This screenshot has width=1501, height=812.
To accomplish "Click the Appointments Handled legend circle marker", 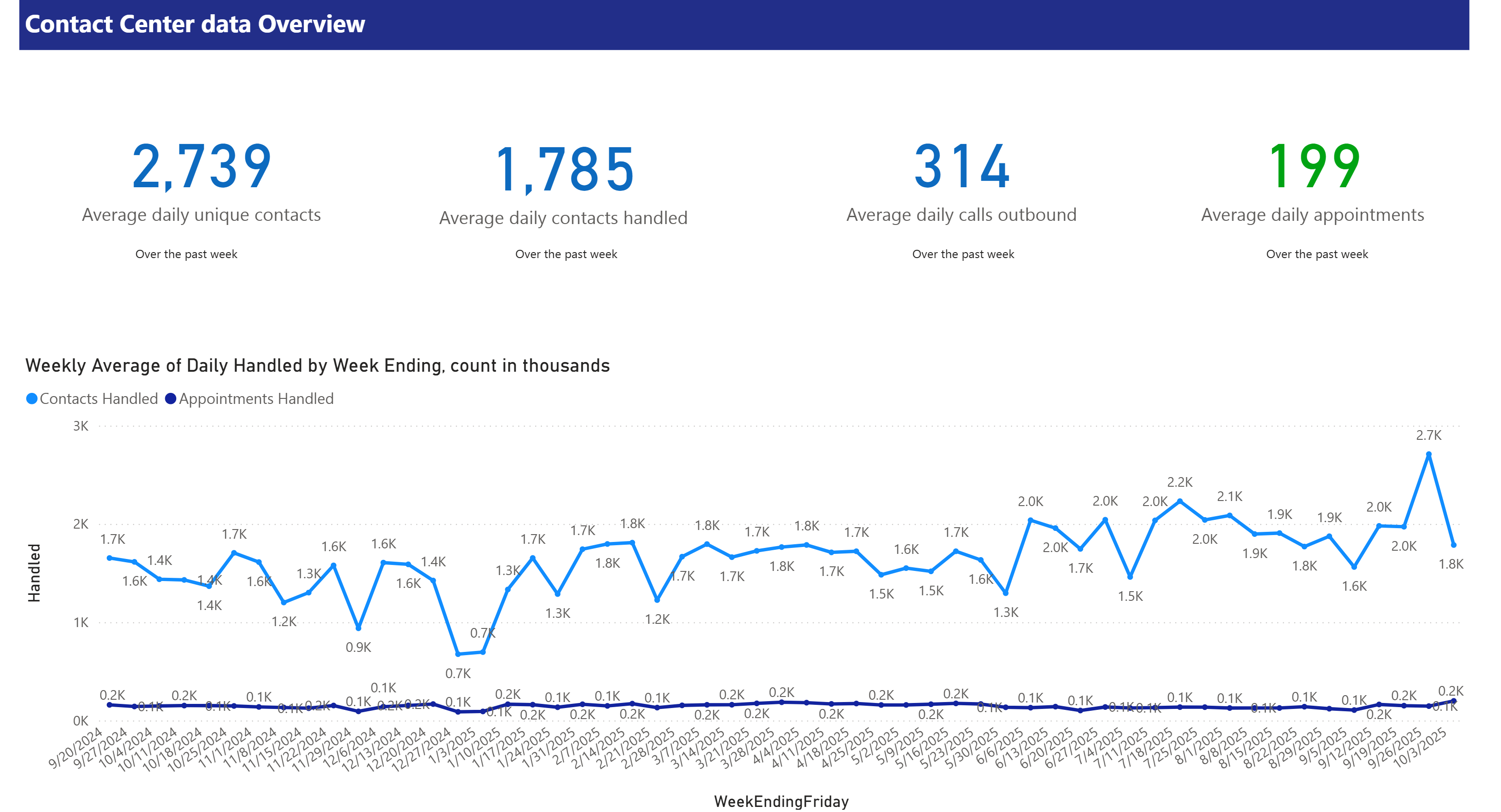I will click(x=171, y=398).
